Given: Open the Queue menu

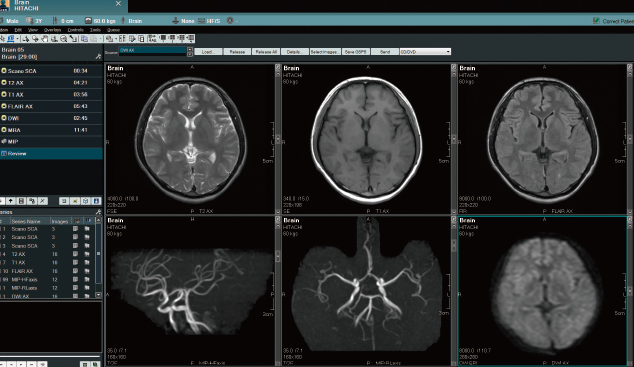Looking at the screenshot, I should pyautogui.click(x=113, y=30).
